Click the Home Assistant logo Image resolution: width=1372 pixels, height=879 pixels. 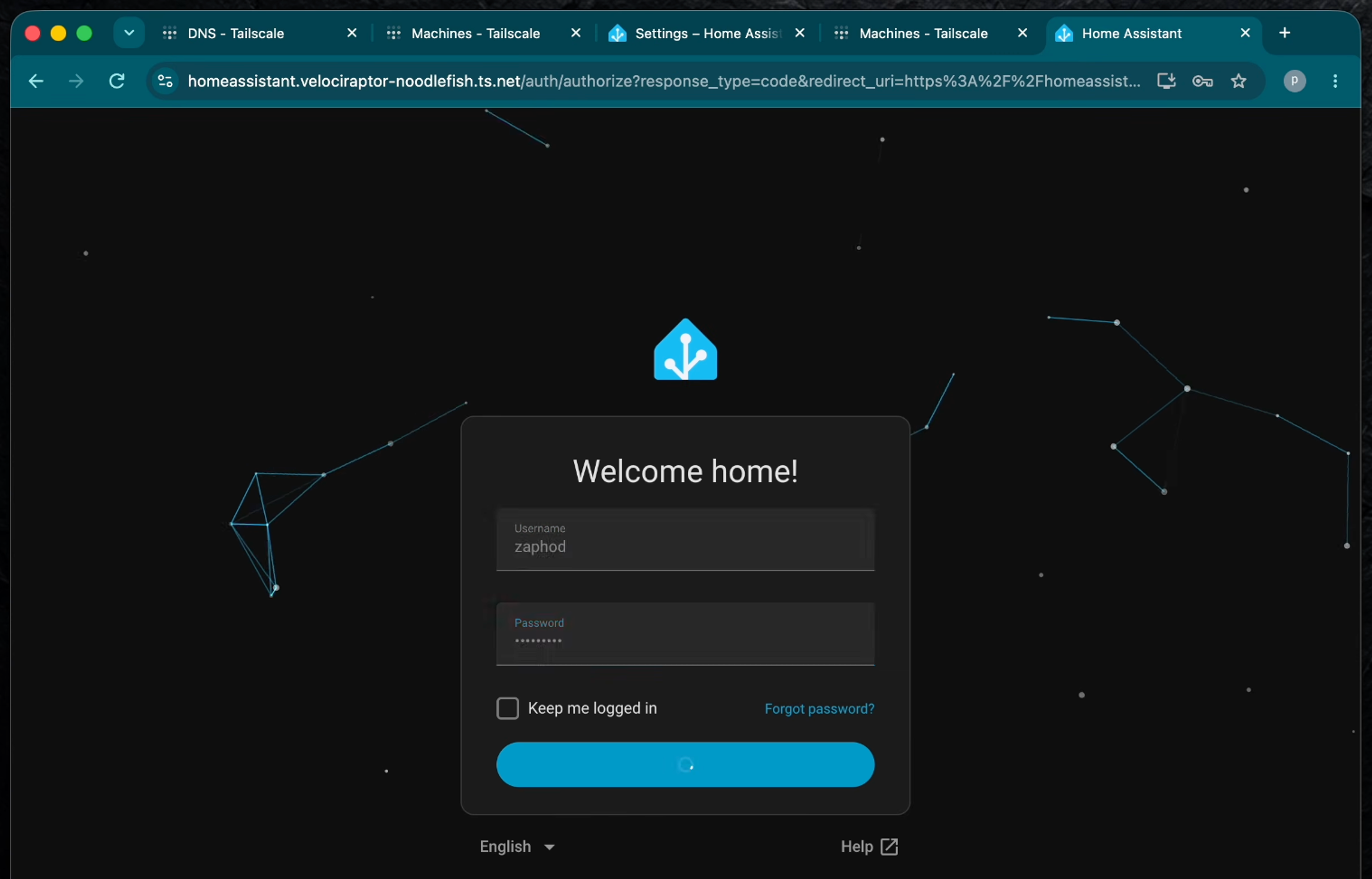click(685, 349)
